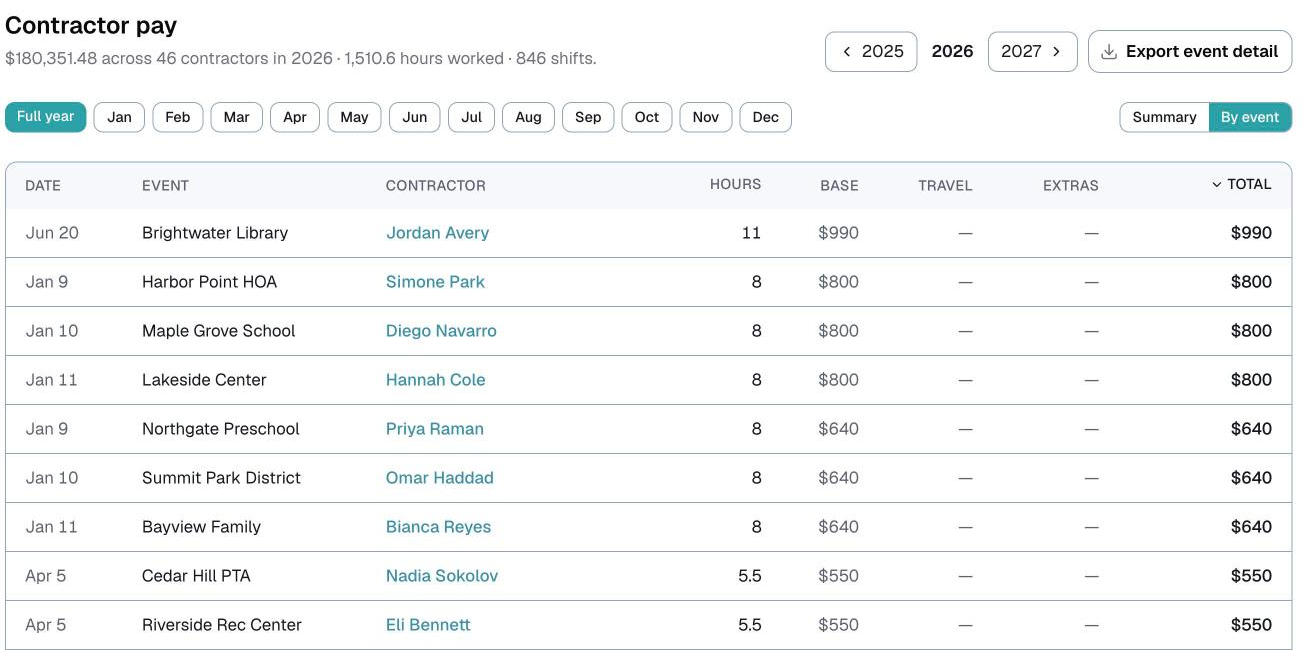Sort by the DATE column header
The width and height of the screenshot is (1305, 650).
[x=43, y=185]
